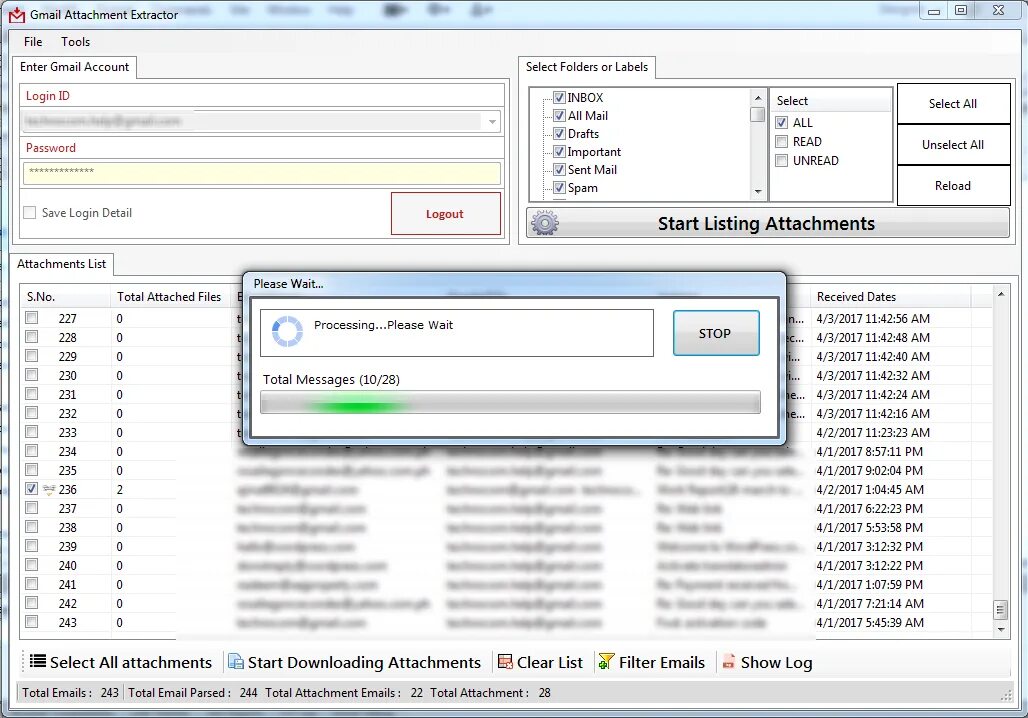
Task: Click serial number 240 in list
Action: click(67, 565)
